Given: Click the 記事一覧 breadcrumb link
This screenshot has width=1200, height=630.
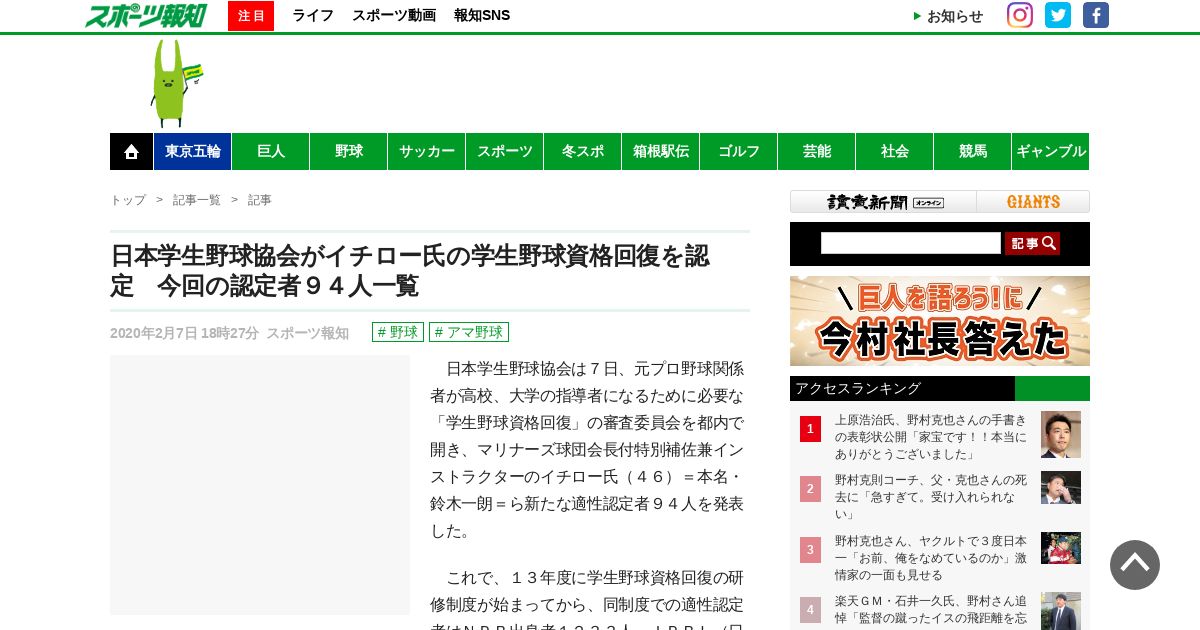Looking at the screenshot, I should [x=197, y=200].
